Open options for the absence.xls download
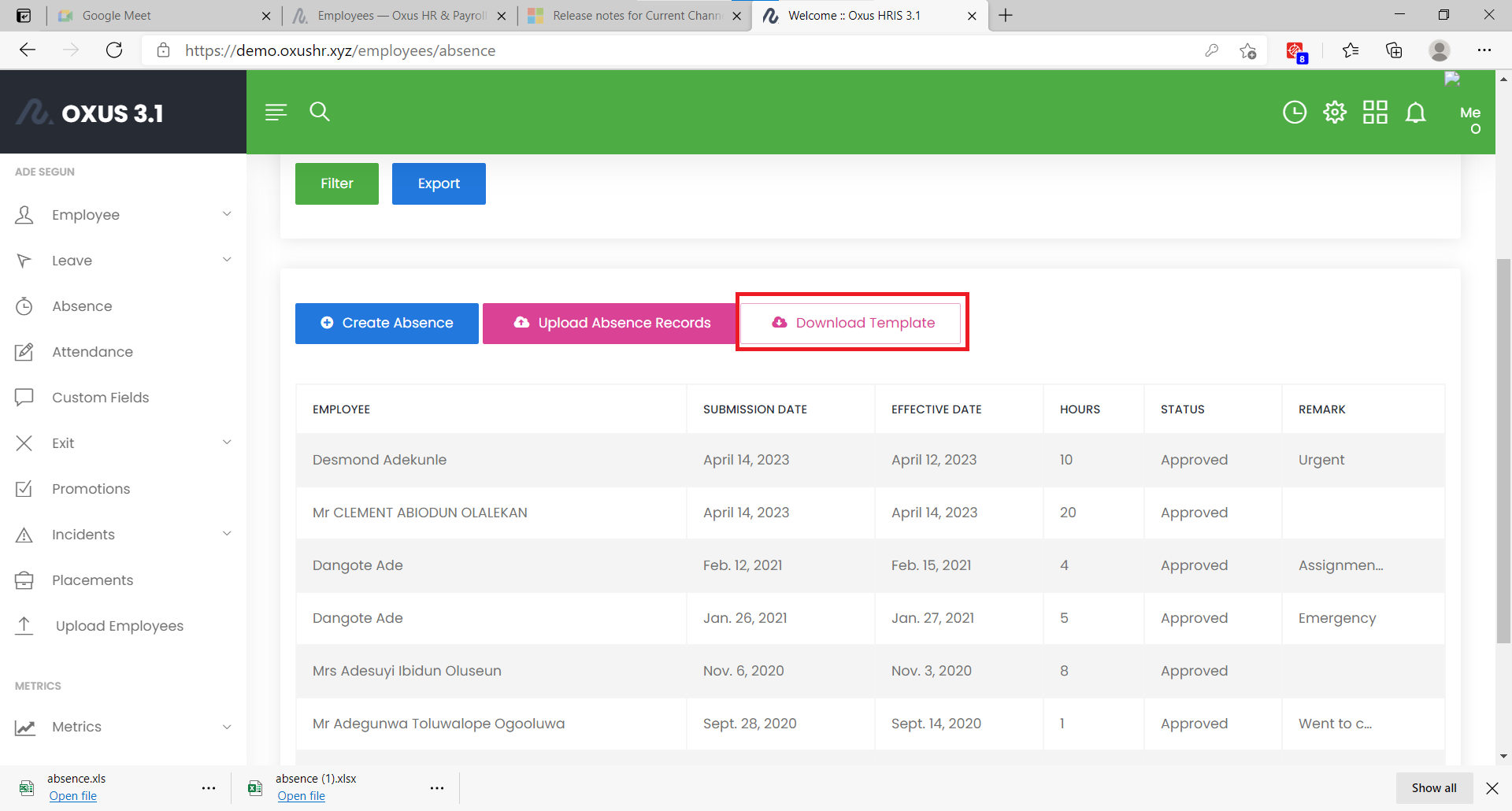Viewport: 1512px width, 811px height. 209,788
